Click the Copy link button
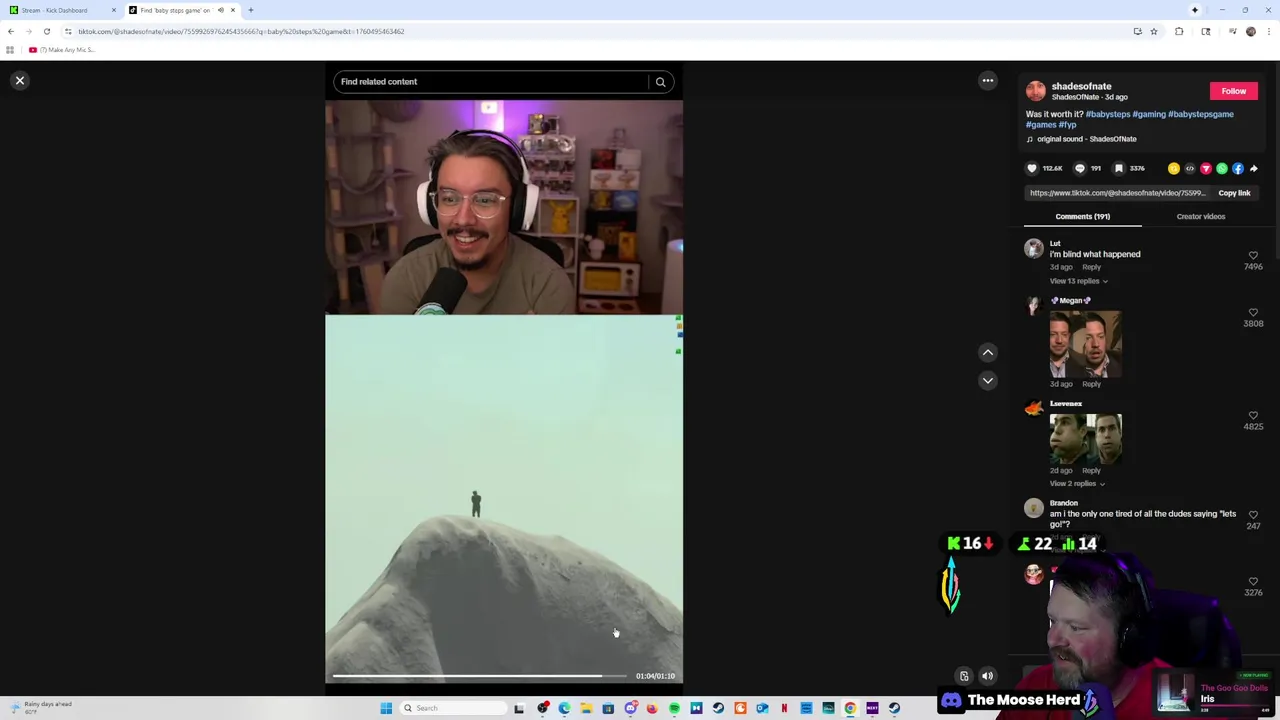 [x=1234, y=193]
